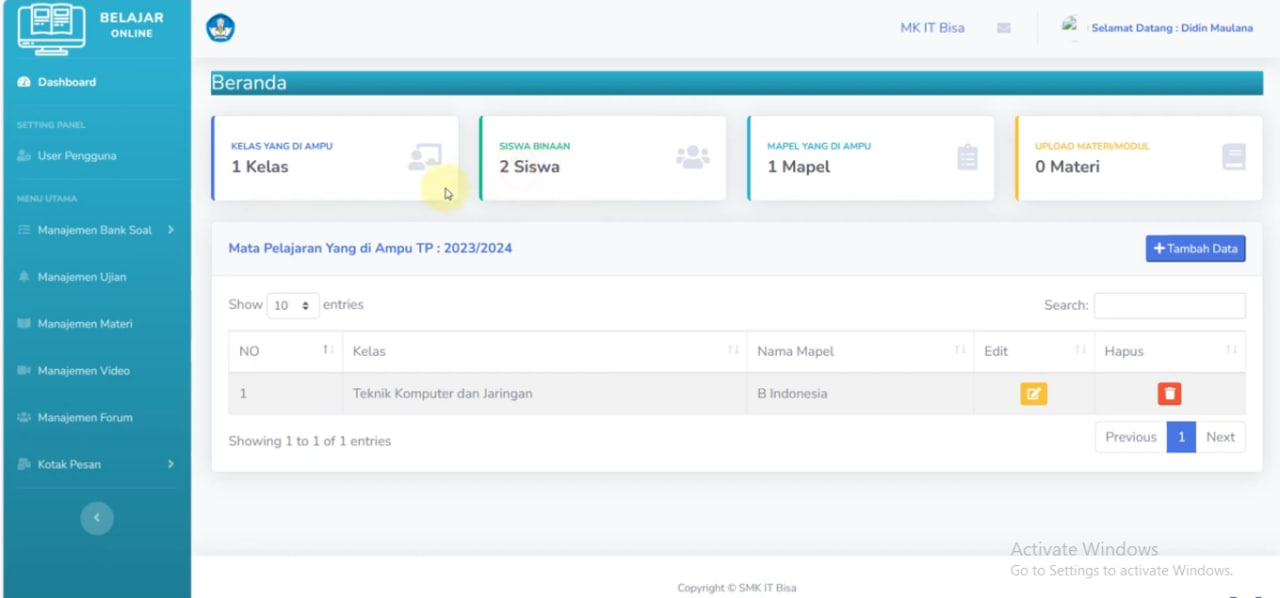Open Manajemen Video from the sidebar

pyautogui.click(x=87, y=370)
